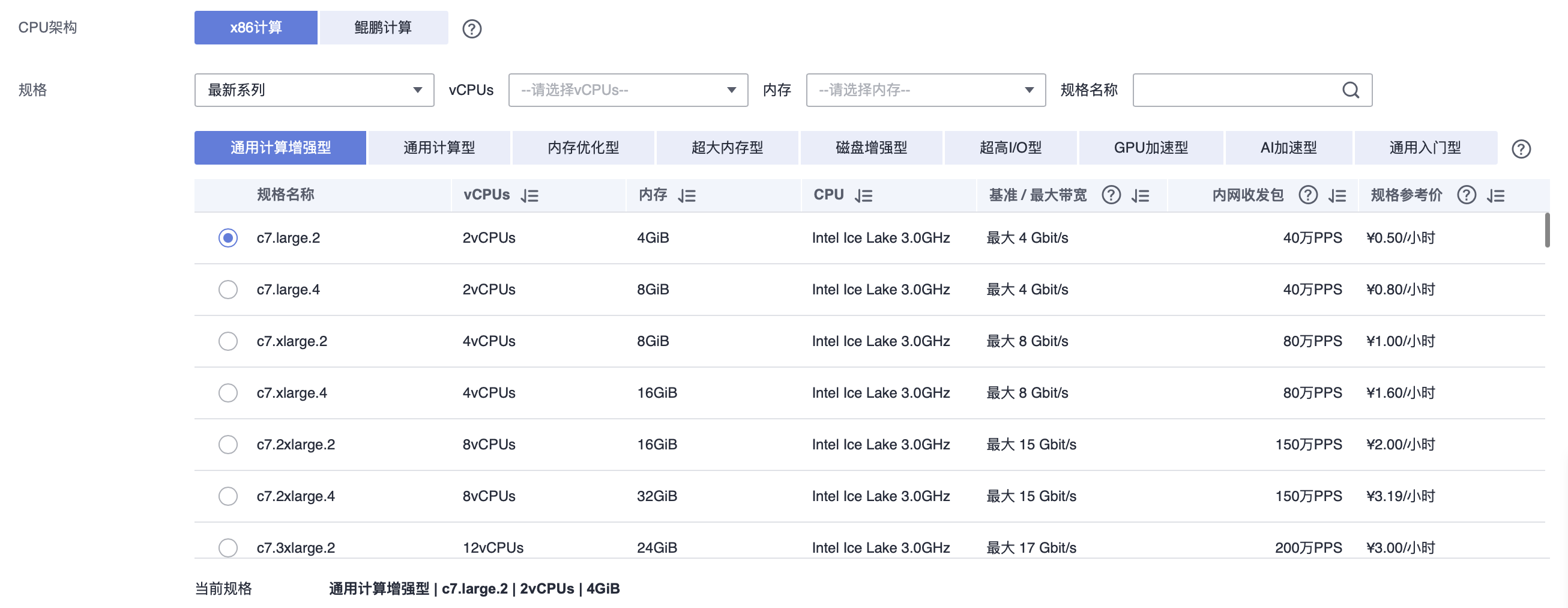
Task: Click the 内存 column header label
Action: pos(653,195)
